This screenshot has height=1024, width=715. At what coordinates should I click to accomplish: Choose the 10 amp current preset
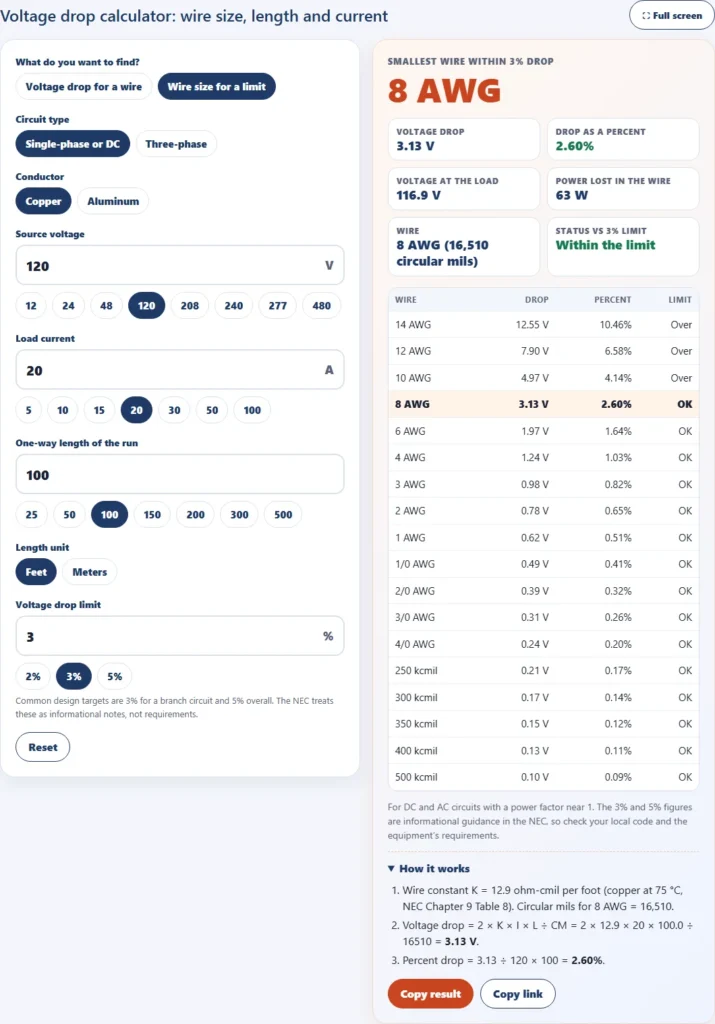(x=62, y=409)
